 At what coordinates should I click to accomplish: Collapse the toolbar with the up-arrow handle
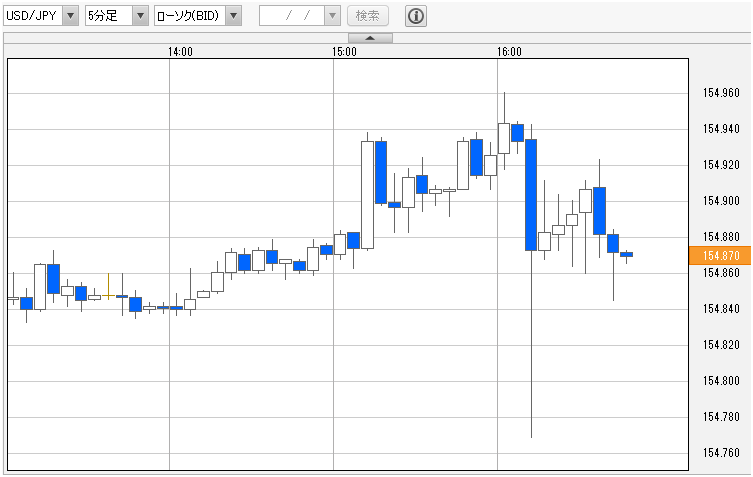pos(370,38)
